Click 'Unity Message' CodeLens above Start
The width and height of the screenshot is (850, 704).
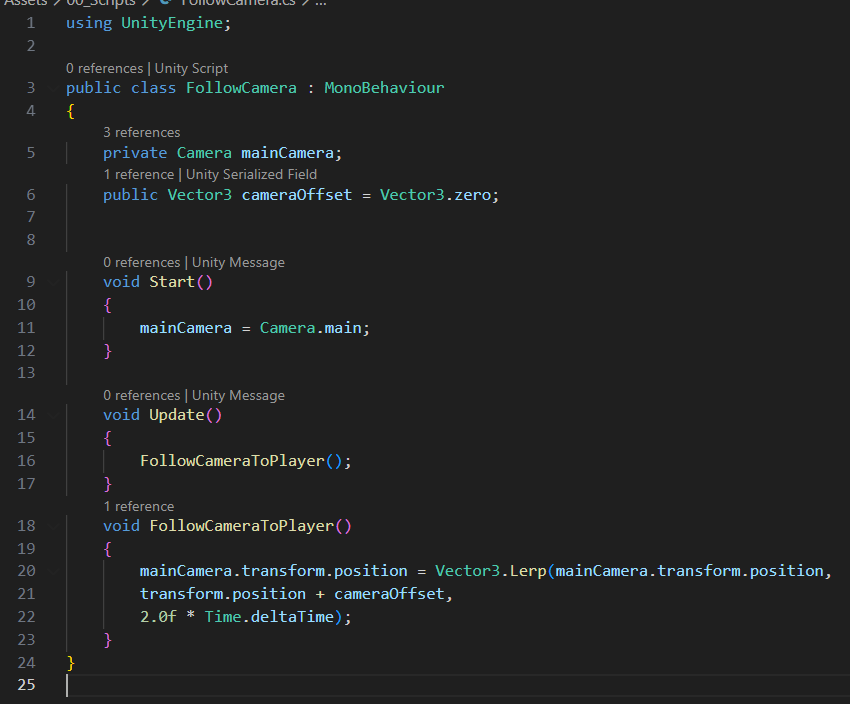pos(238,262)
